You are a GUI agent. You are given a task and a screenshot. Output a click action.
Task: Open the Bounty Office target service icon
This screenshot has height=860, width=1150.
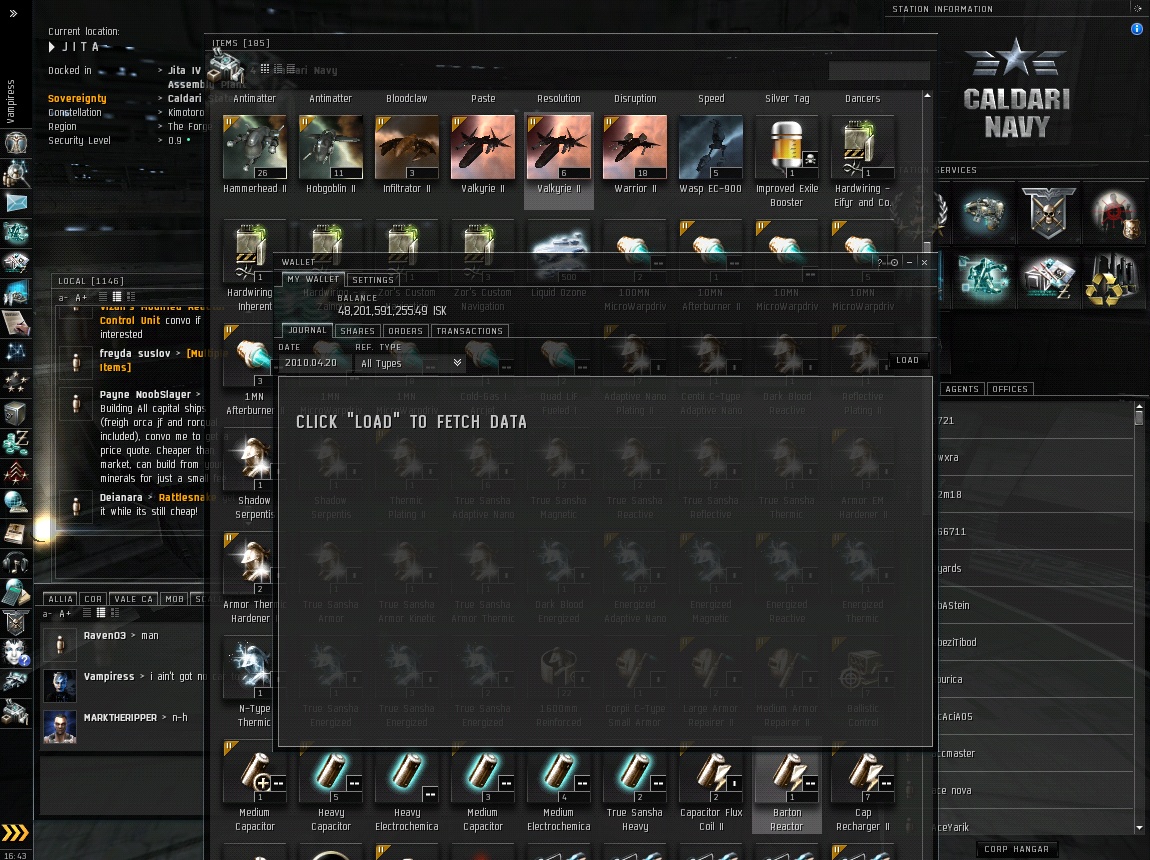coord(1113,213)
